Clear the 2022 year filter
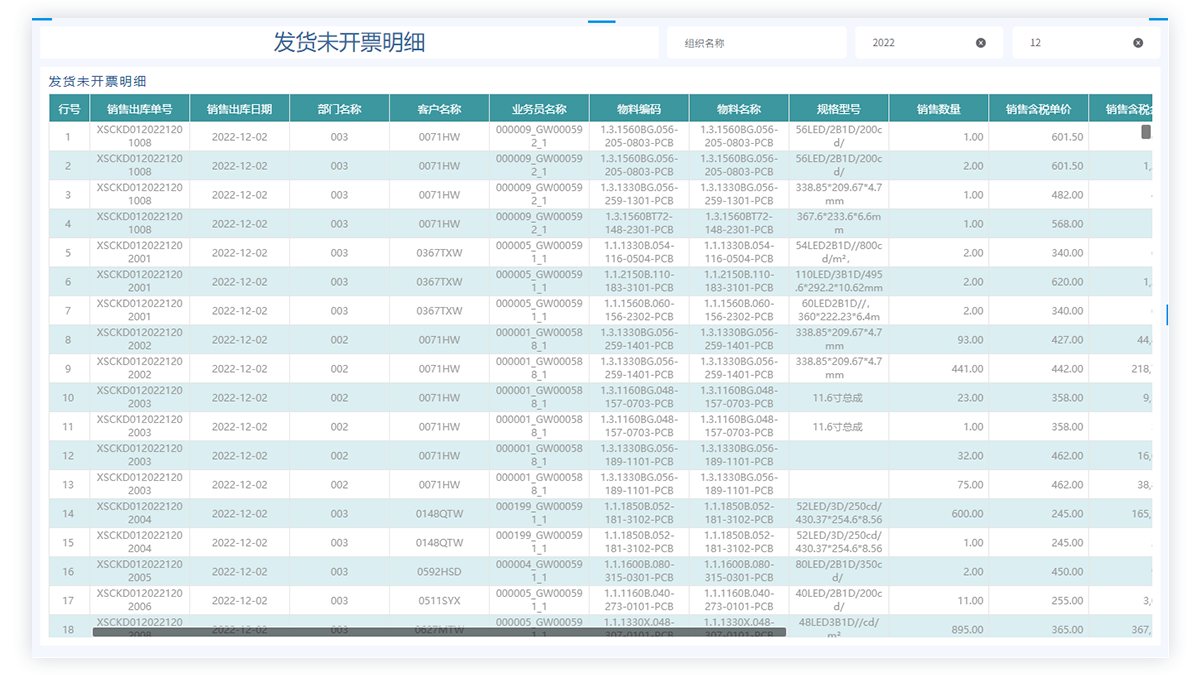Image resolution: width=1200 pixels, height=675 pixels. click(x=980, y=43)
